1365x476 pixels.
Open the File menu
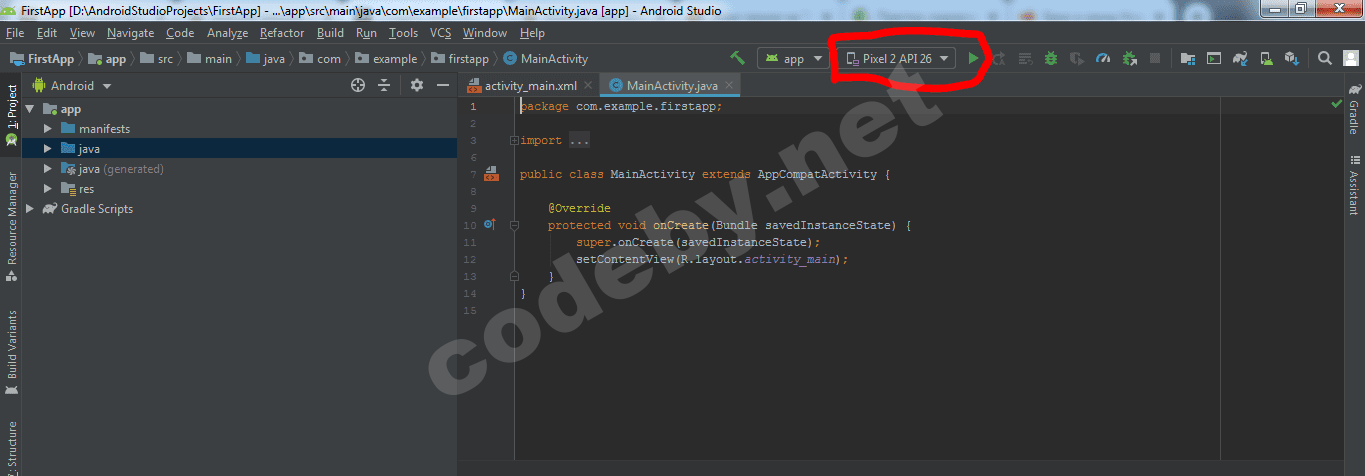coord(15,33)
